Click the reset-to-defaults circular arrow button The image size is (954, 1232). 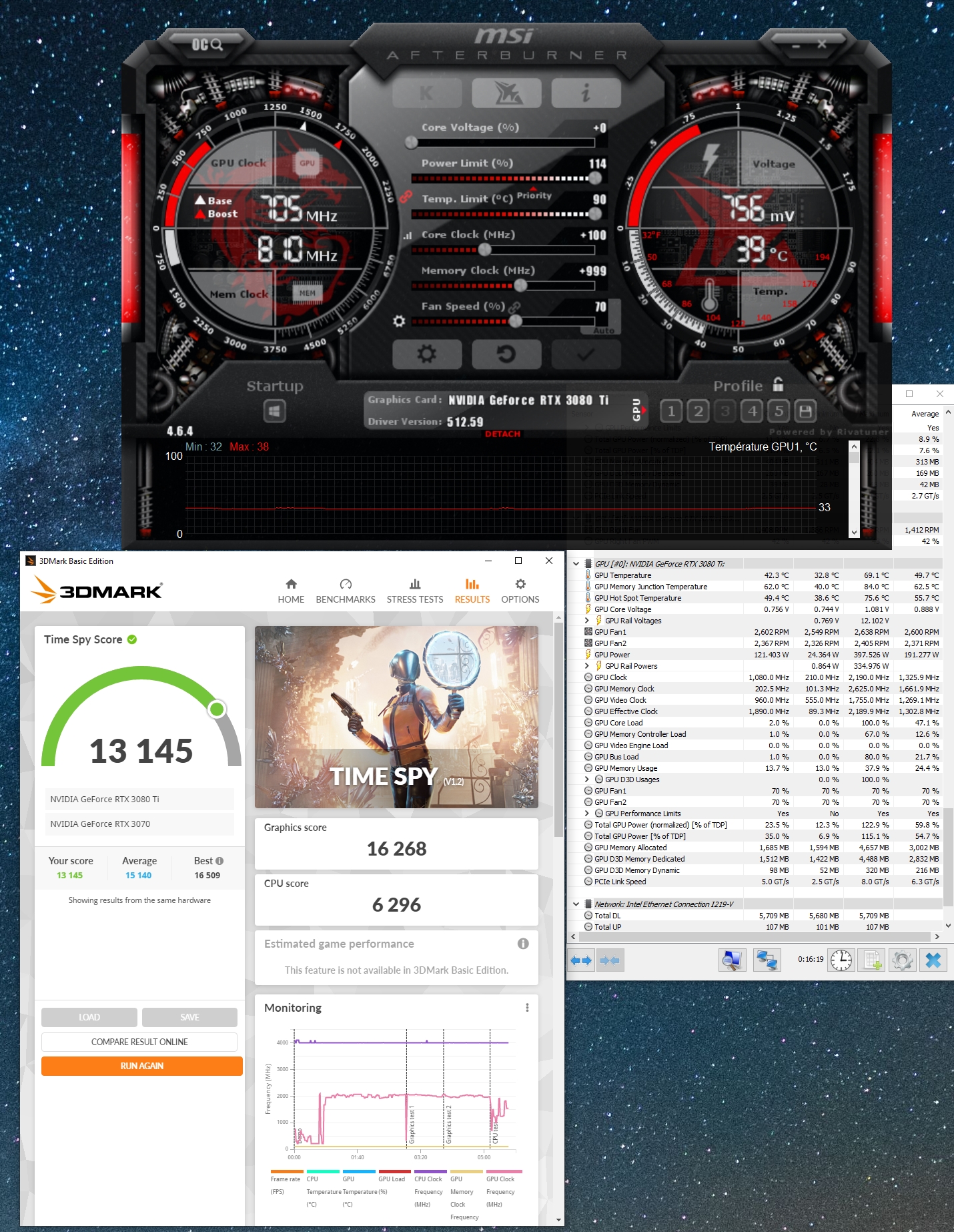click(x=506, y=354)
